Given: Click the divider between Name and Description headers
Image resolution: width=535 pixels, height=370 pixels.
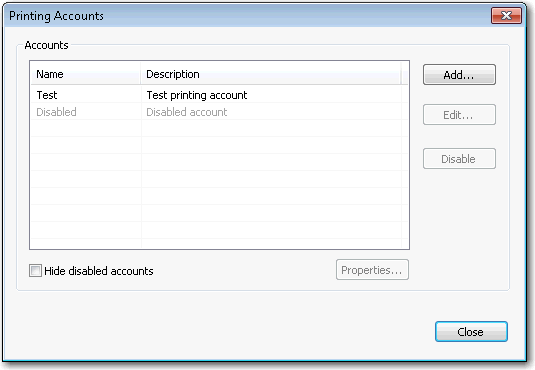Looking at the screenshot, I should (x=141, y=74).
